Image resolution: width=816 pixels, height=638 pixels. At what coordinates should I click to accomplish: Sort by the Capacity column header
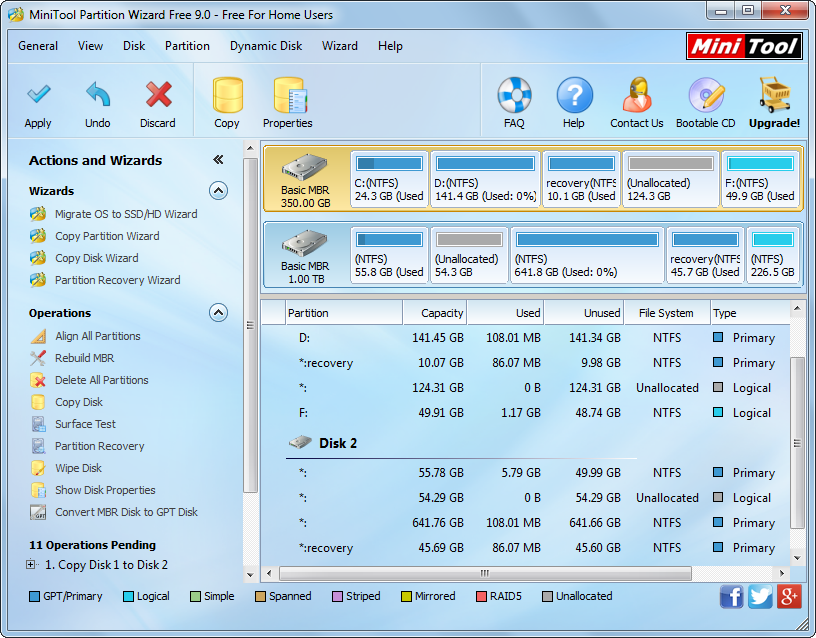pyautogui.click(x=435, y=313)
